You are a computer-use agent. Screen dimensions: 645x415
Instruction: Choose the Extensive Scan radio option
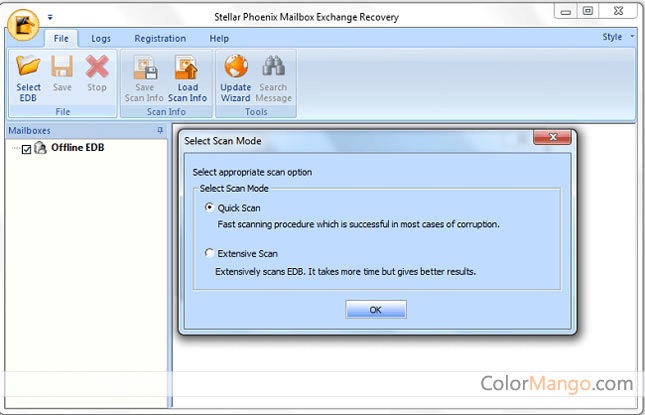click(x=209, y=253)
